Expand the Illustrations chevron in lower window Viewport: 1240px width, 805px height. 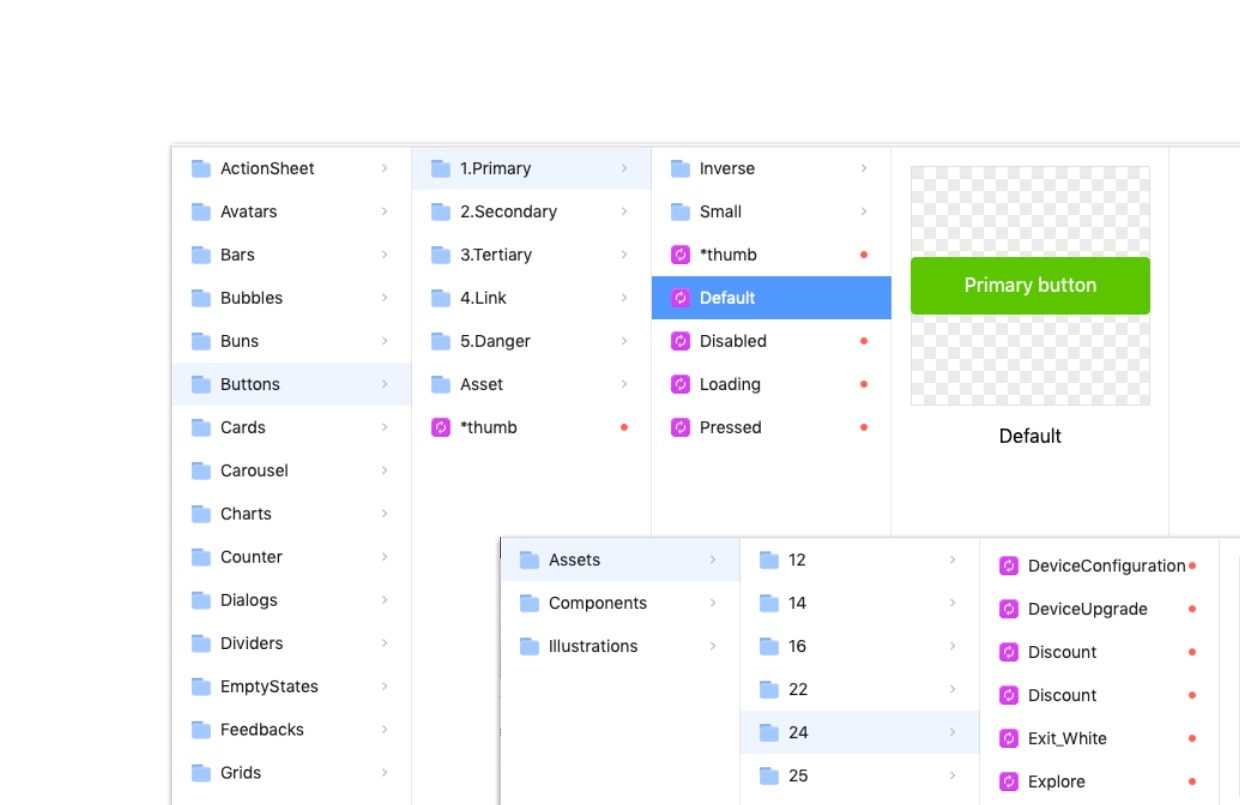pos(713,646)
